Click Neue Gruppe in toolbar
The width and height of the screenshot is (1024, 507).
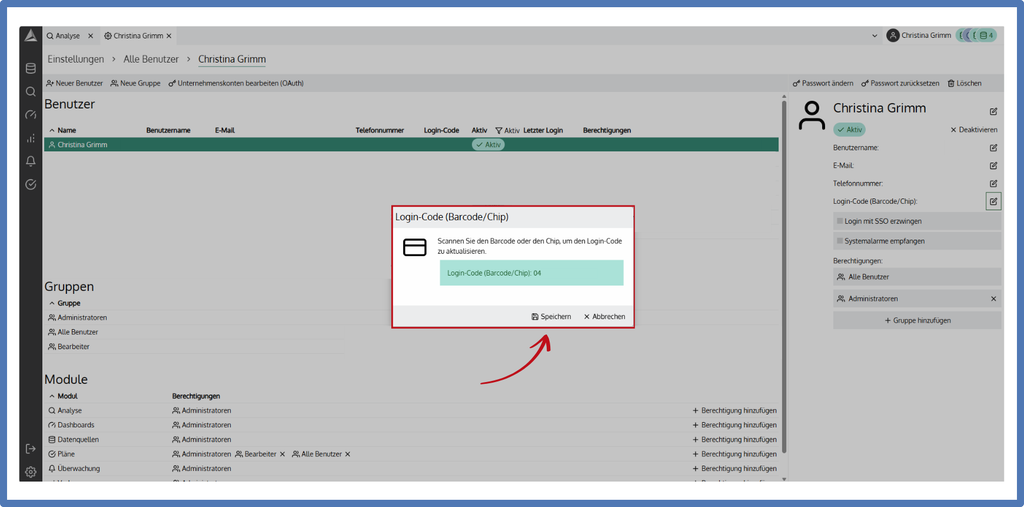pos(135,84)
